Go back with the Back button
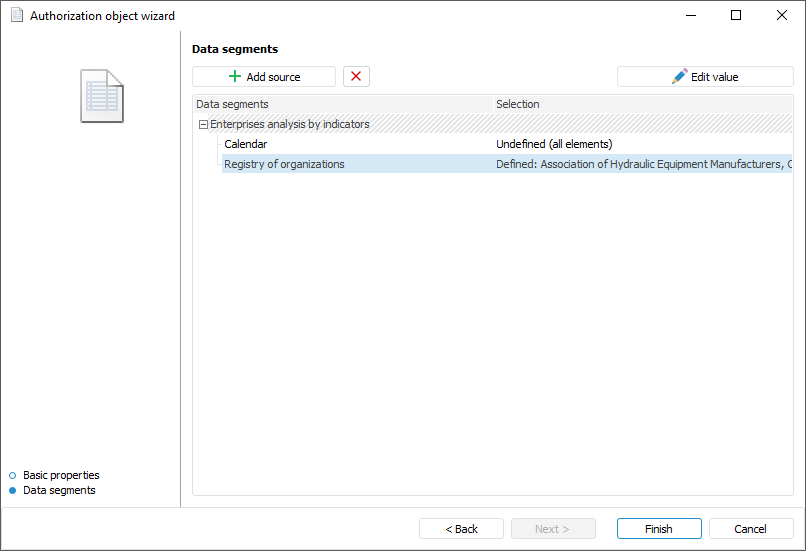 [x=461, y=529]
